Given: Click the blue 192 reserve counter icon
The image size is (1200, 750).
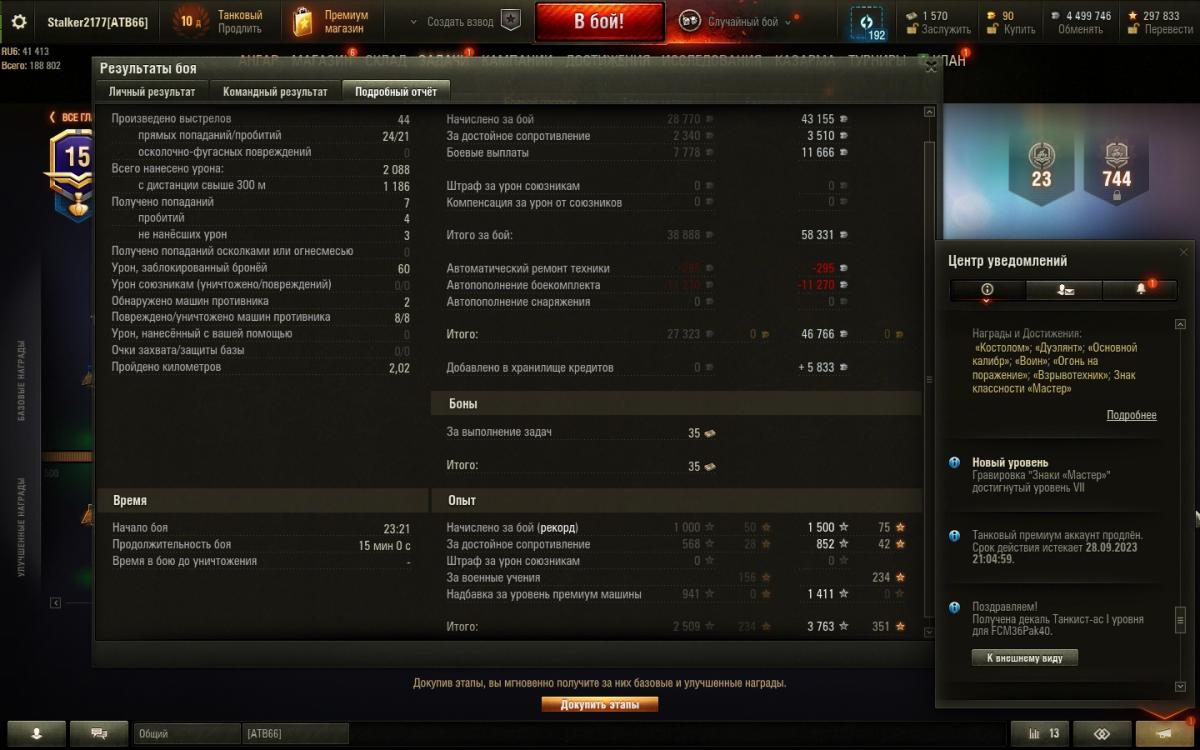Looking at the screenshot, I should [866, 23].
